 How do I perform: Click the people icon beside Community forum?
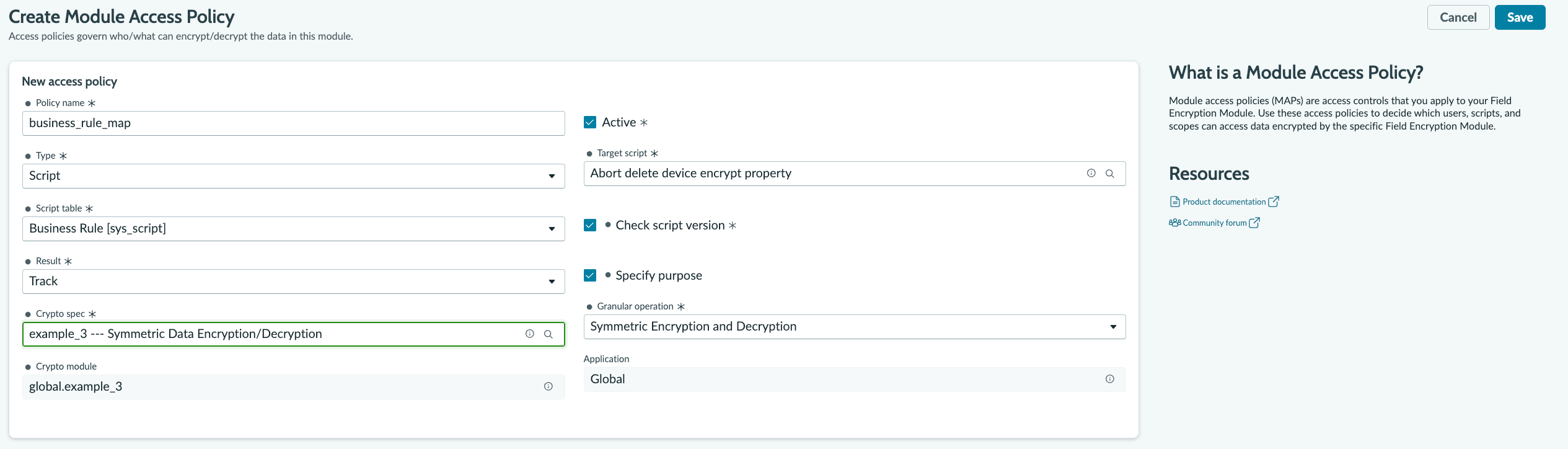tap(1174, 223)
